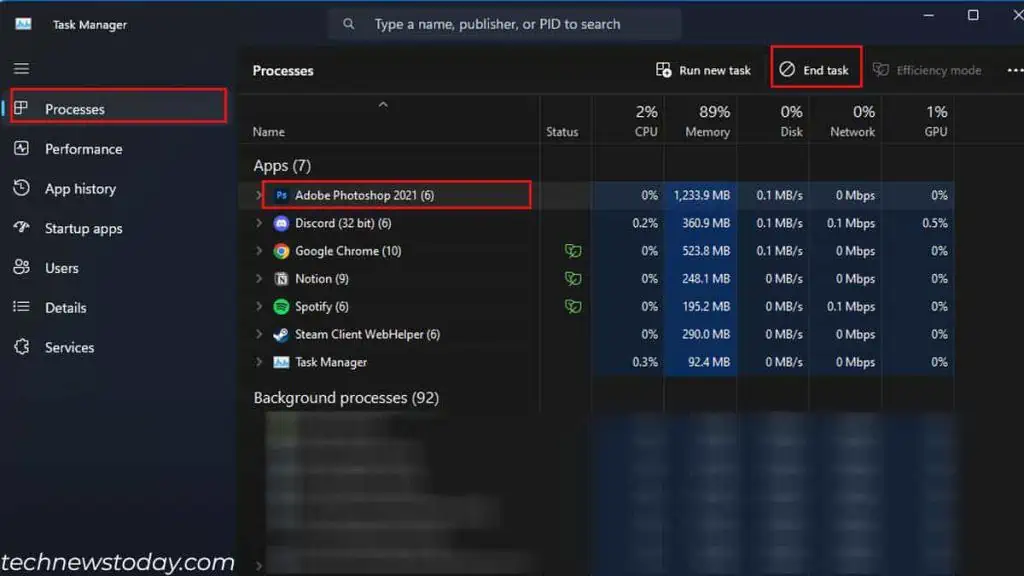Open the Startup apps page

pyautogui.click(x=83, y=228)
